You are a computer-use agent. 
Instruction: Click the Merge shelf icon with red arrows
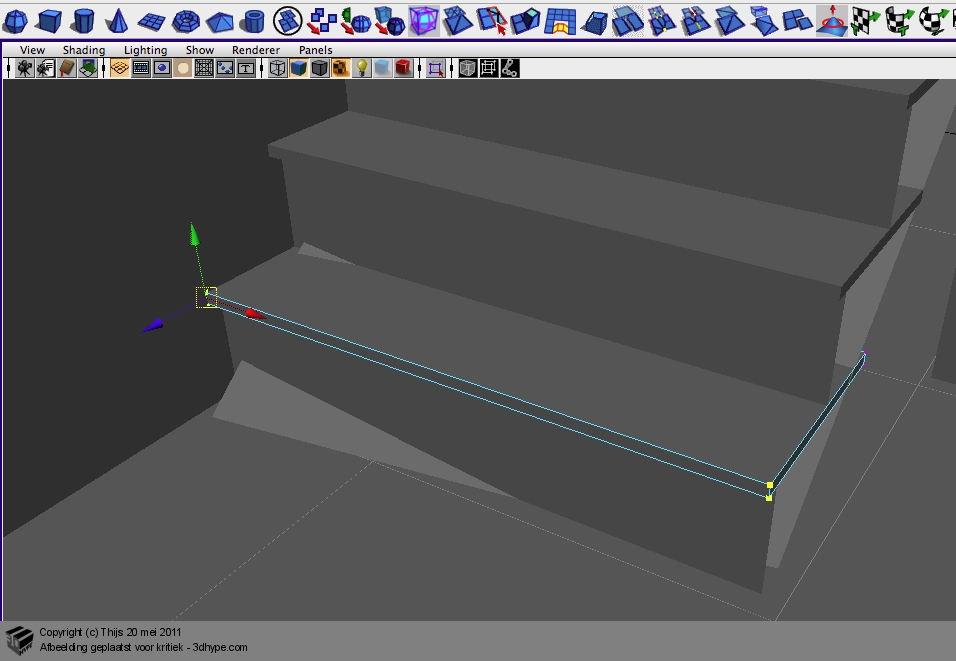click(x=695, y=21)
